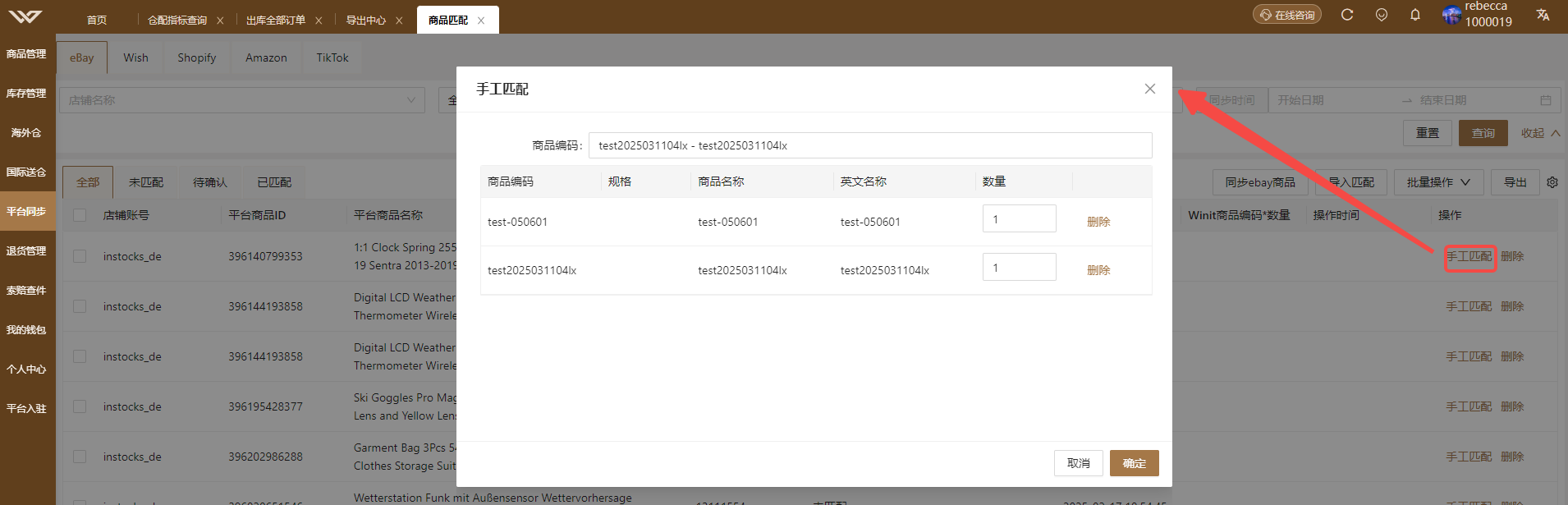This screenshot has height=505, width=1568.
Task: Check the row for Digital LCD Weather first listing
Action: pyautogui.click(x=80, y=306)
